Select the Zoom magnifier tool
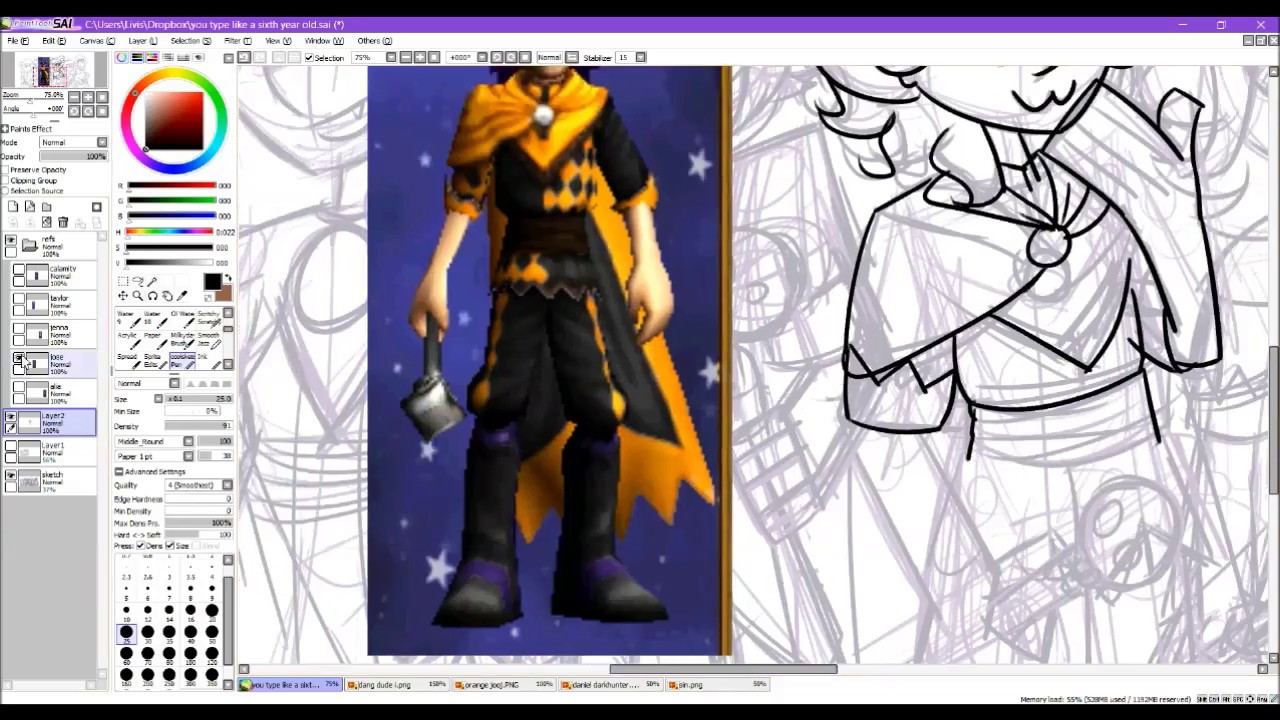 (138, 296)
